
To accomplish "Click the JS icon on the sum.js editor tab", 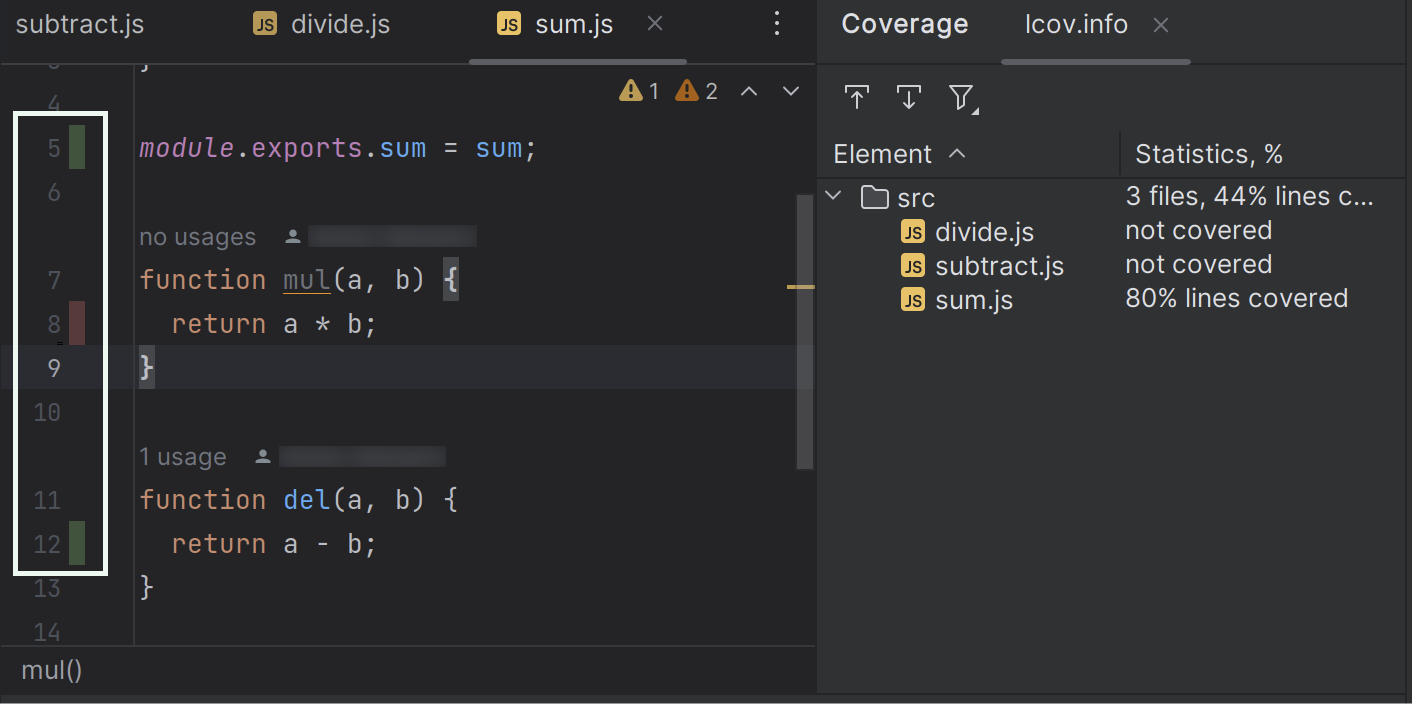I will pos(507,22).
